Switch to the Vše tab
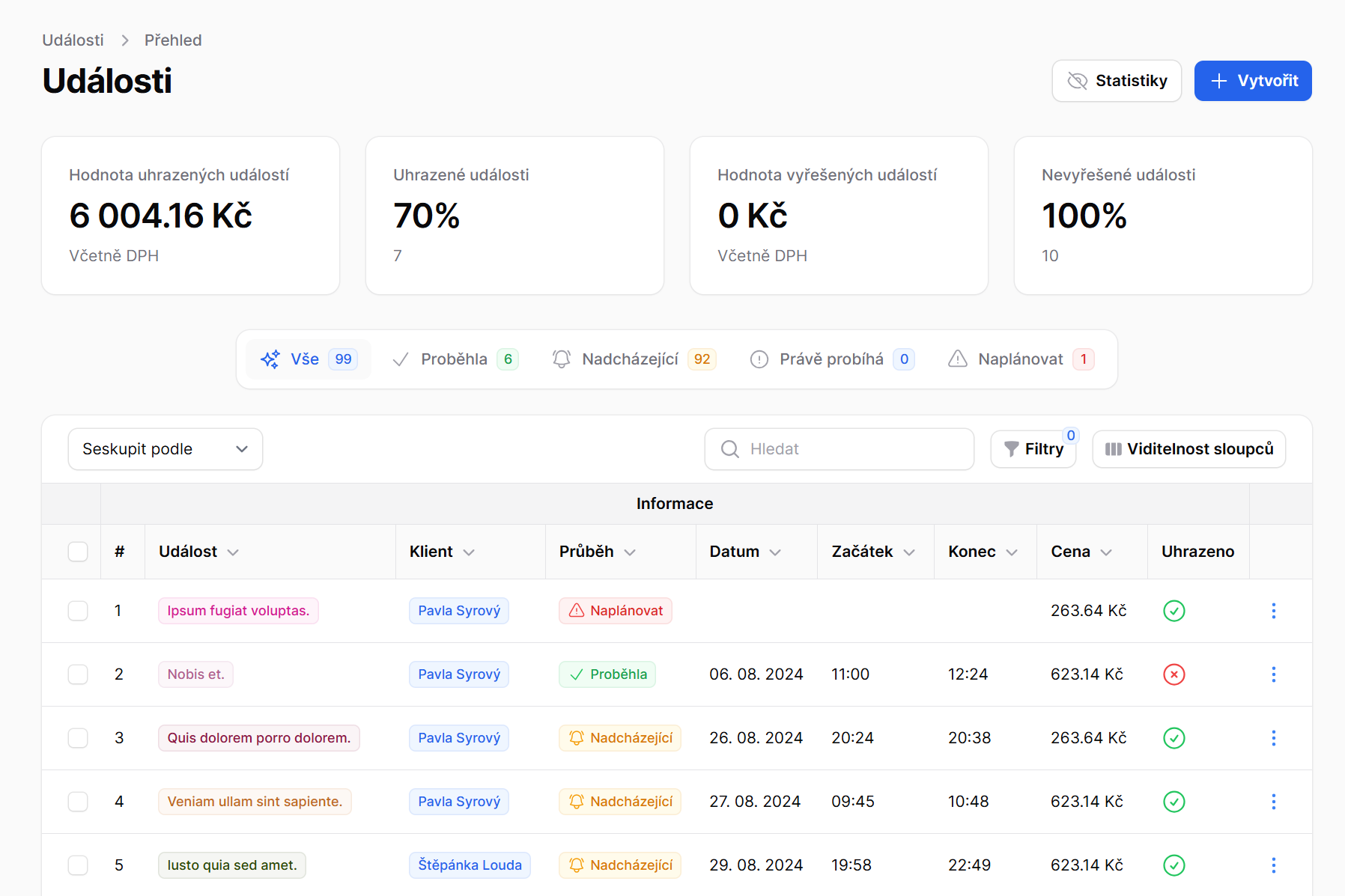 point(309,359)
